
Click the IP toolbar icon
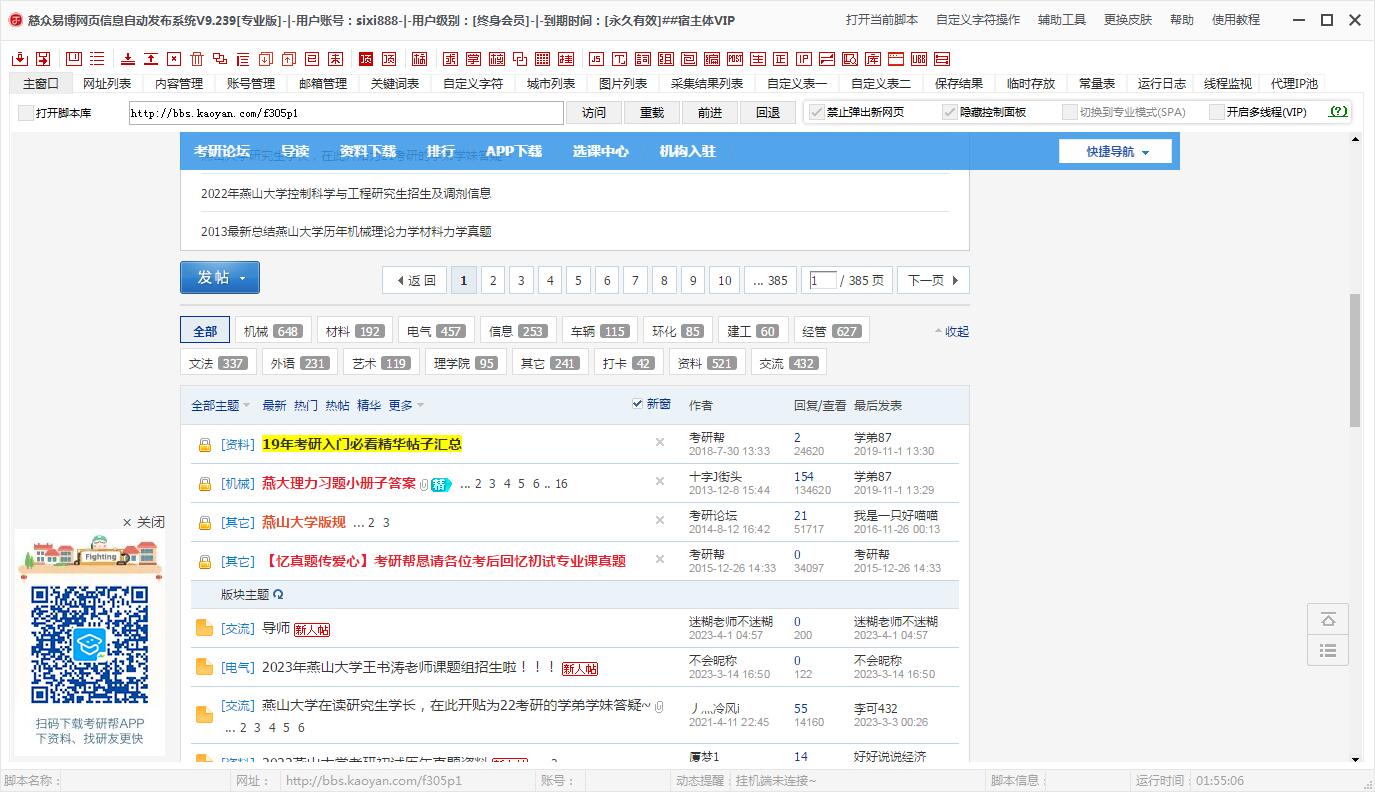click(x=804, y=59)
